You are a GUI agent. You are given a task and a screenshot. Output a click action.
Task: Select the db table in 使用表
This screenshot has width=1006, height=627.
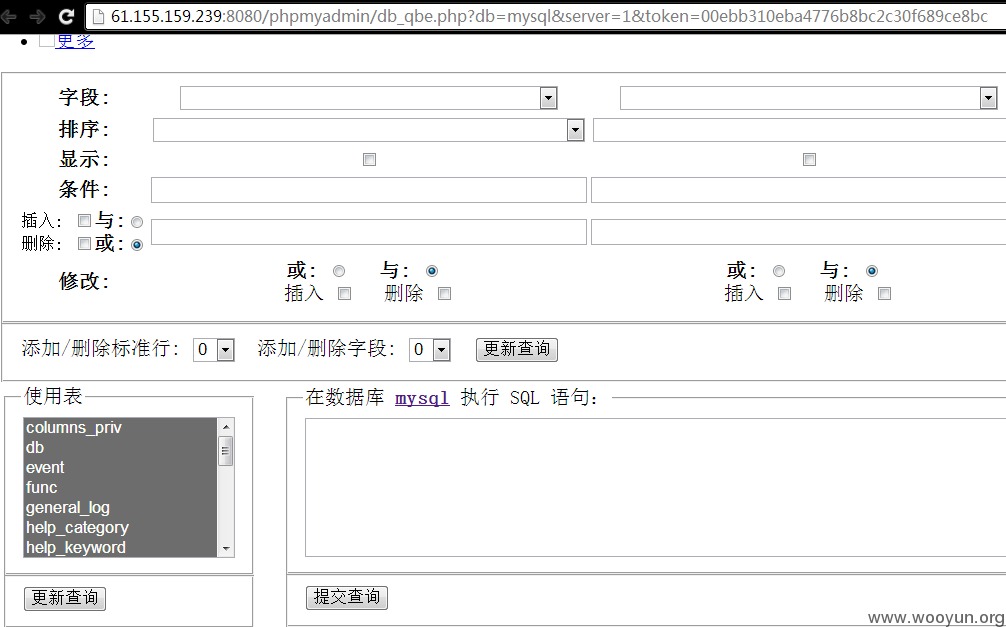[x=121, y=447]
